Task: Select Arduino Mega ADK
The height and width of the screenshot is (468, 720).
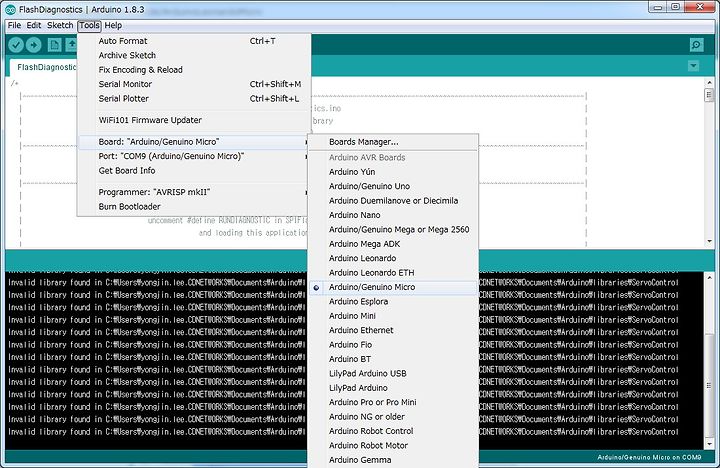Action: click(393, 244)
